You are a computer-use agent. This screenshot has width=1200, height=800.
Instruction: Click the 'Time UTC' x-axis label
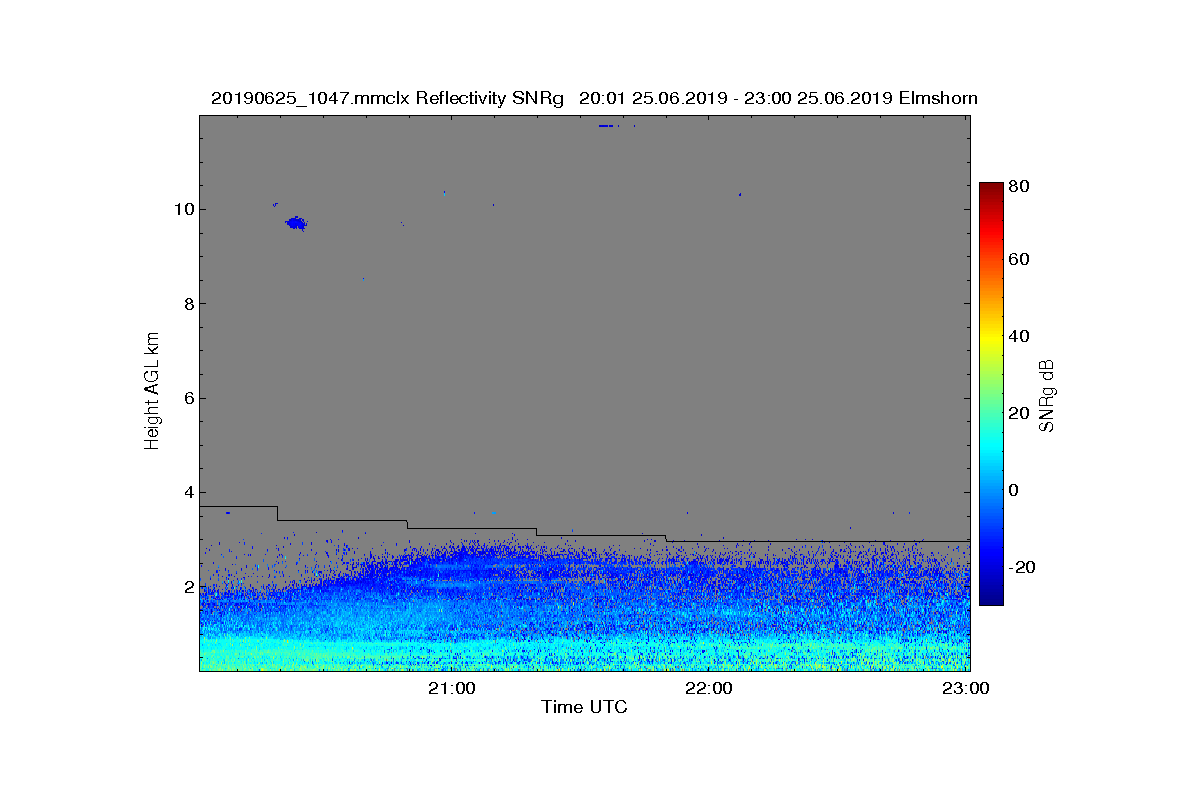584,707
